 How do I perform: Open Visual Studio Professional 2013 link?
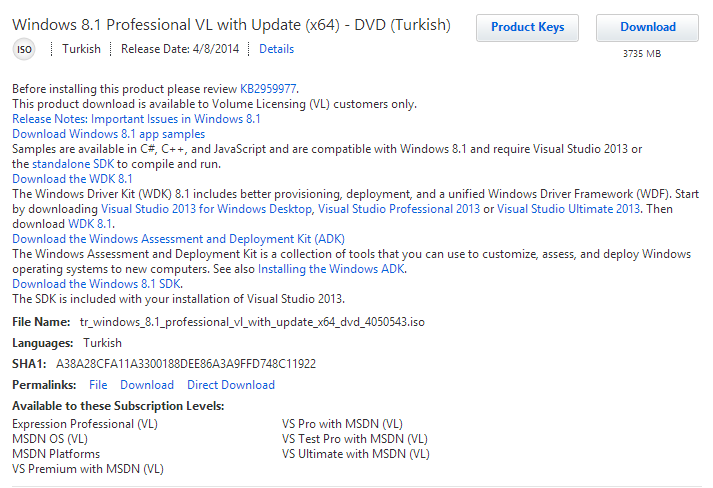point(399,209)
